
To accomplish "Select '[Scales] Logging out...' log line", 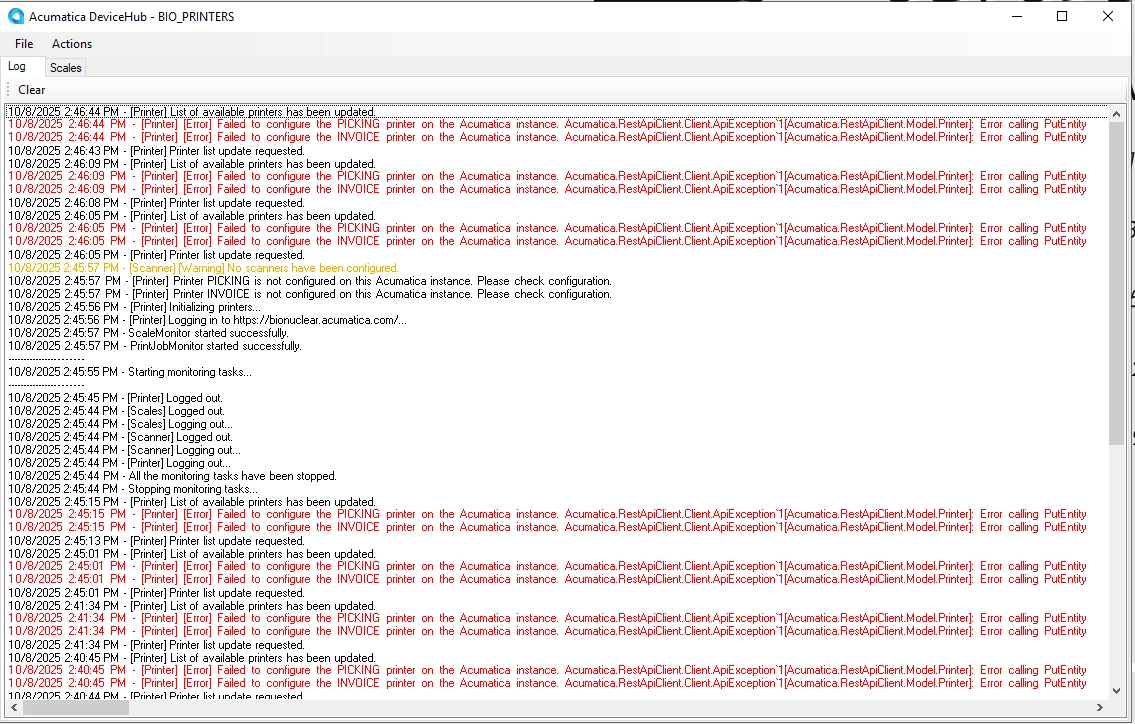I will point(120,424).
